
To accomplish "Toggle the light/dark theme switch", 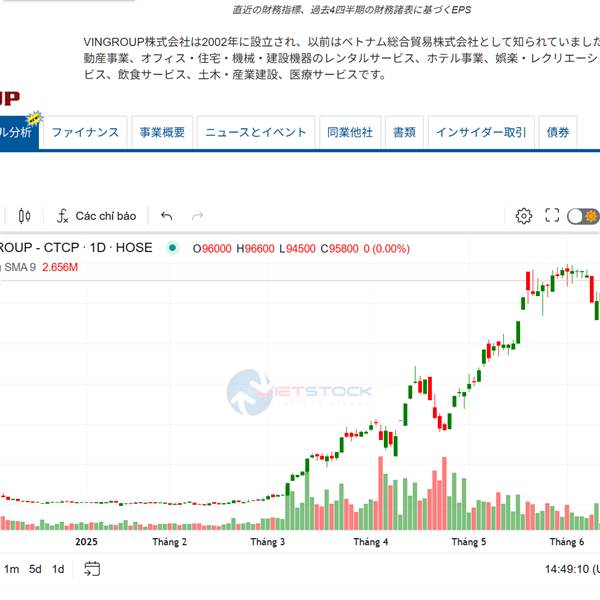I will pyautogui.click(x=583, y=216).
